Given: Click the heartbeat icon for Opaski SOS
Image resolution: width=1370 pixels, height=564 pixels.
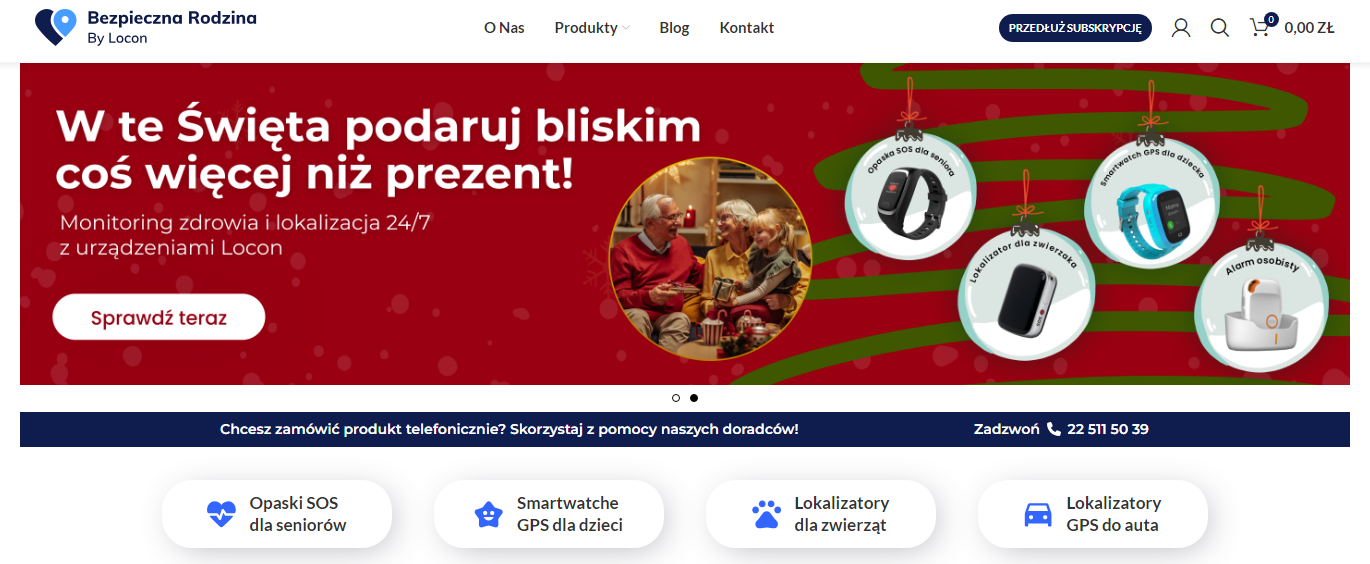Looking at the screenshot, I should [x=221, y=514].
